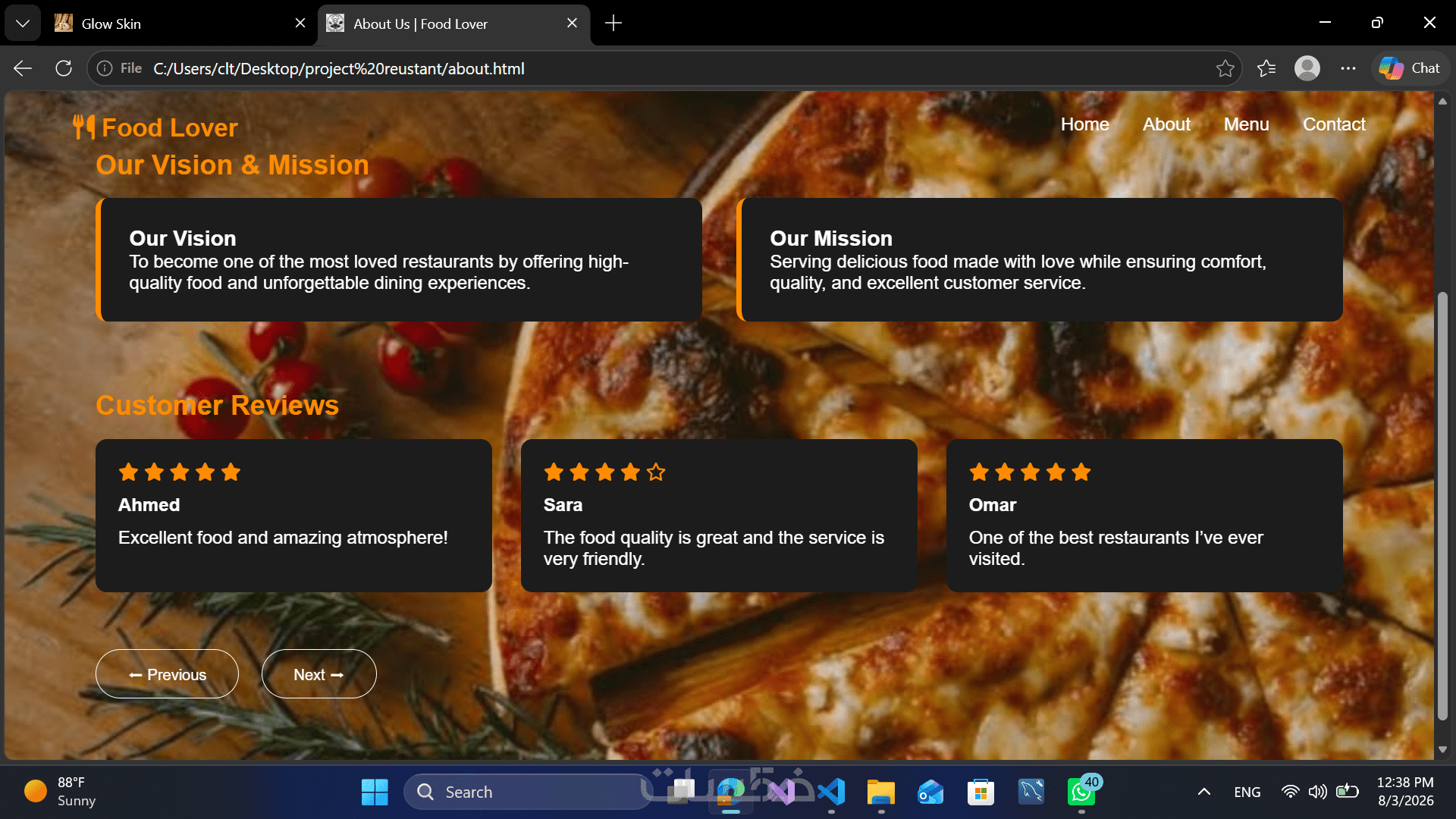Open File Explorer from the taskbar
Screen dimensions: 1456x819
pos(881,792)
